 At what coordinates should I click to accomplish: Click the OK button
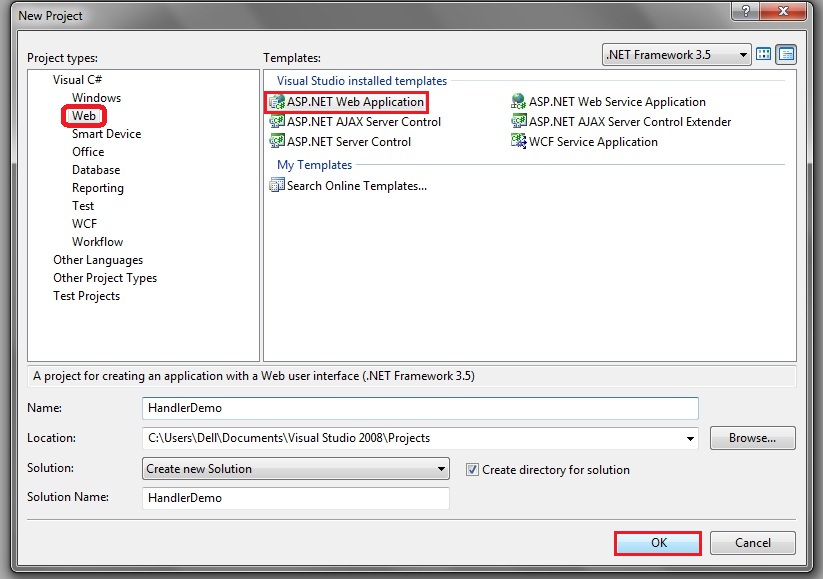tap(658, 543)
